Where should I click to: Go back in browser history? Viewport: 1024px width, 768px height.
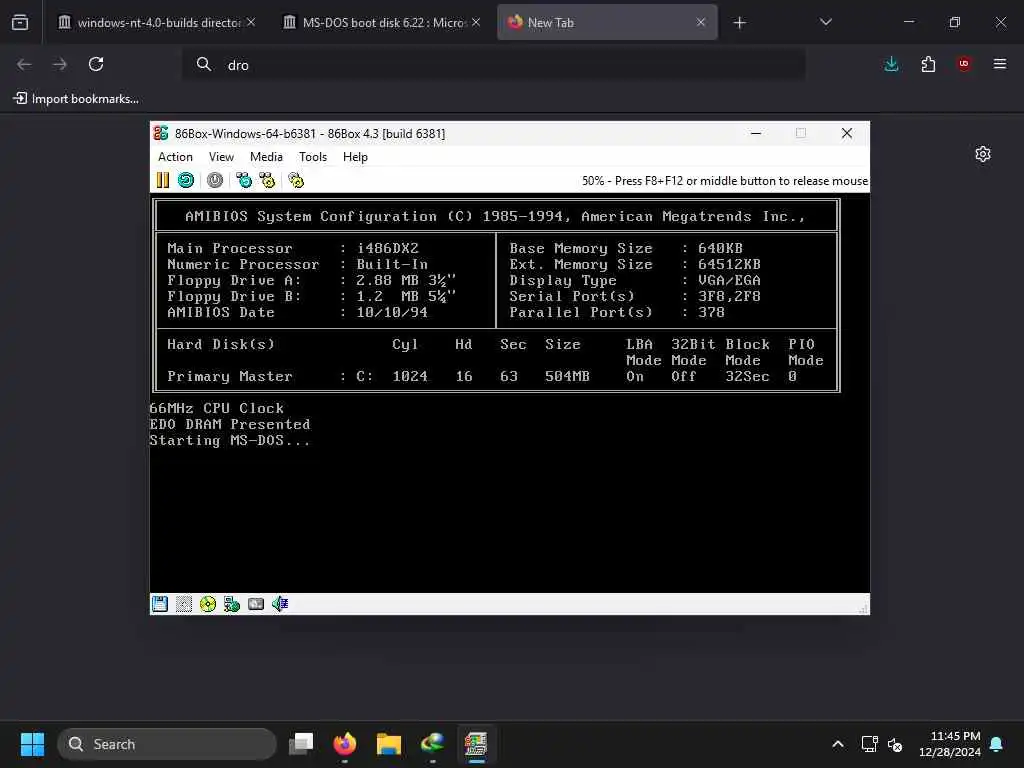pos(24,64)
